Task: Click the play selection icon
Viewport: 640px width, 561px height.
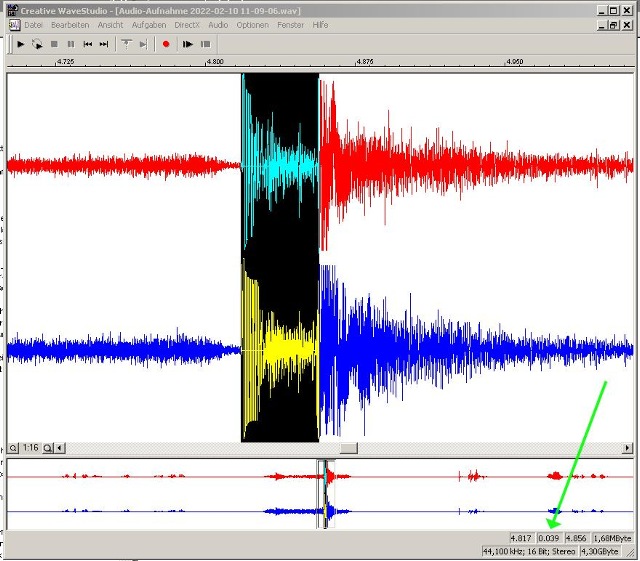Action: pyautogui.click(x=188, y=44)
